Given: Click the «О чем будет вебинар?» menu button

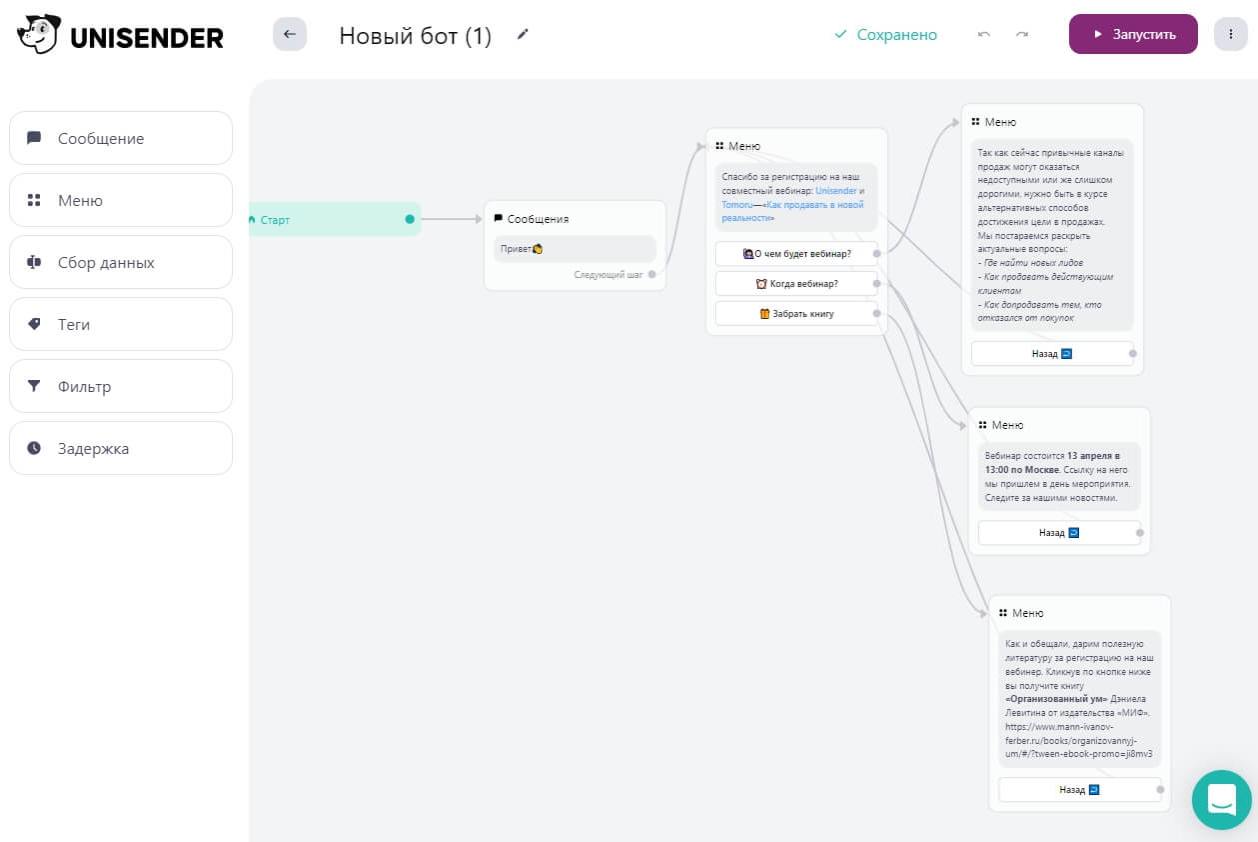Looking at the screenshot, I should 796,253.
